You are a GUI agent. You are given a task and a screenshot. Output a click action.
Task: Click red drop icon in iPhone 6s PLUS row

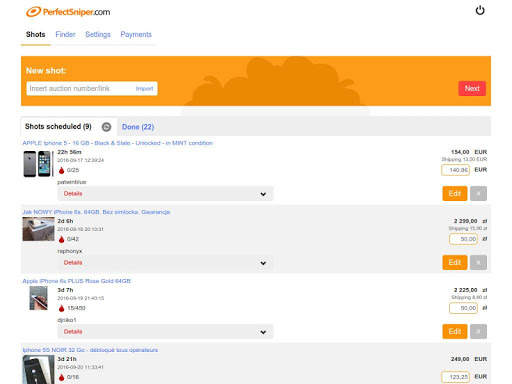pos(61,308)
